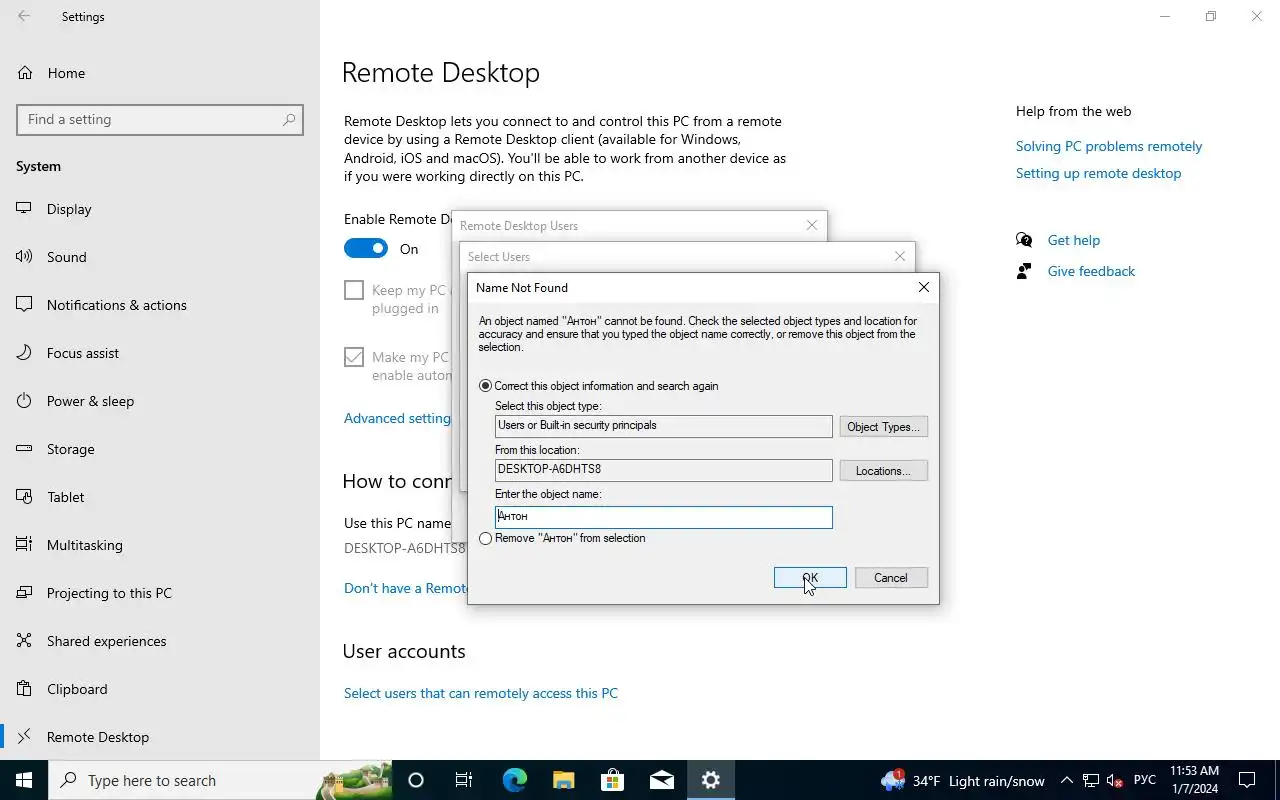Click the Remote Desktop sidebar icon
1280x800 pixels.
pyautogui.click(x=24, y=737)
